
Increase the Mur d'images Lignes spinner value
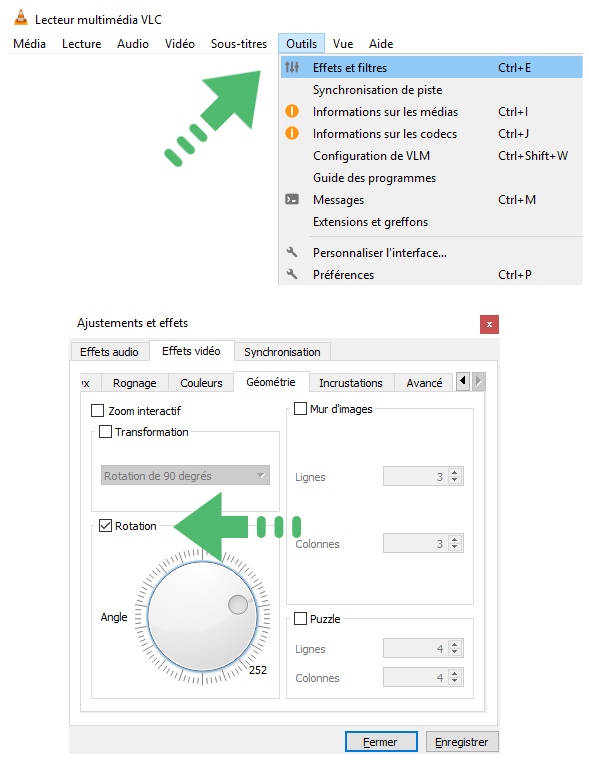455,472
